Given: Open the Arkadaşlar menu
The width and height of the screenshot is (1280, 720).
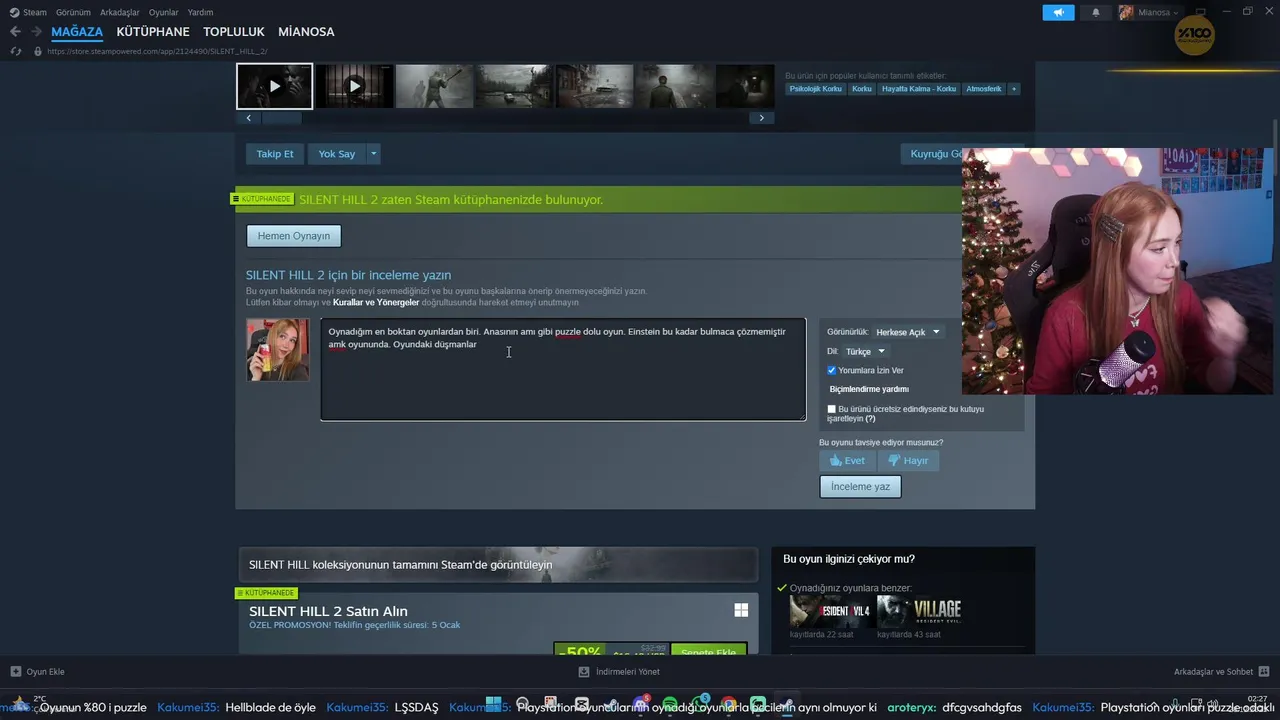Looking at the screenshot, I should coord(120,12).
